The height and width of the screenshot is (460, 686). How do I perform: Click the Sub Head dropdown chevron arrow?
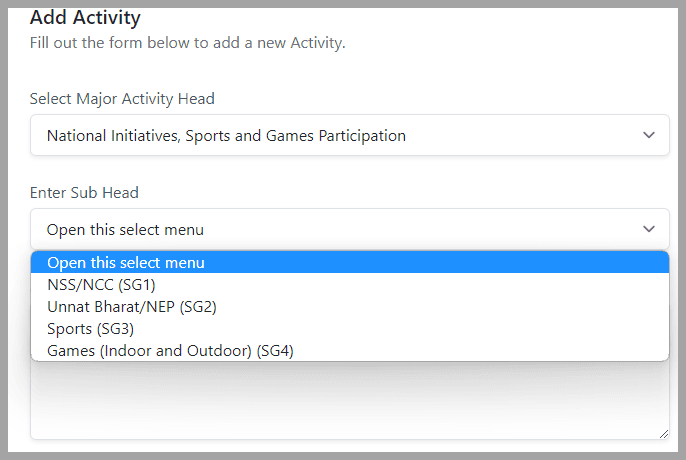[648, 229]
